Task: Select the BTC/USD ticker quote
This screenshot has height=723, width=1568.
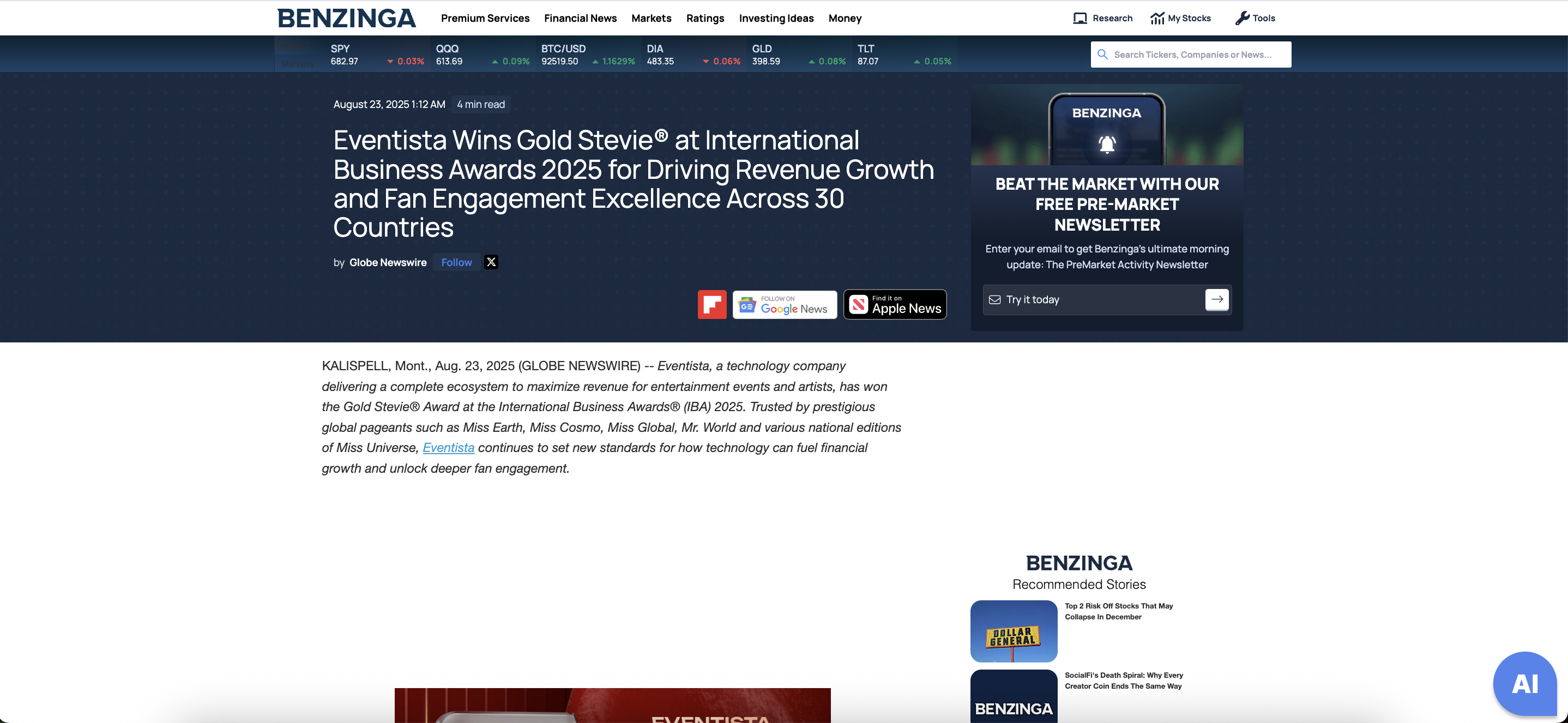Action: point(587,55)
